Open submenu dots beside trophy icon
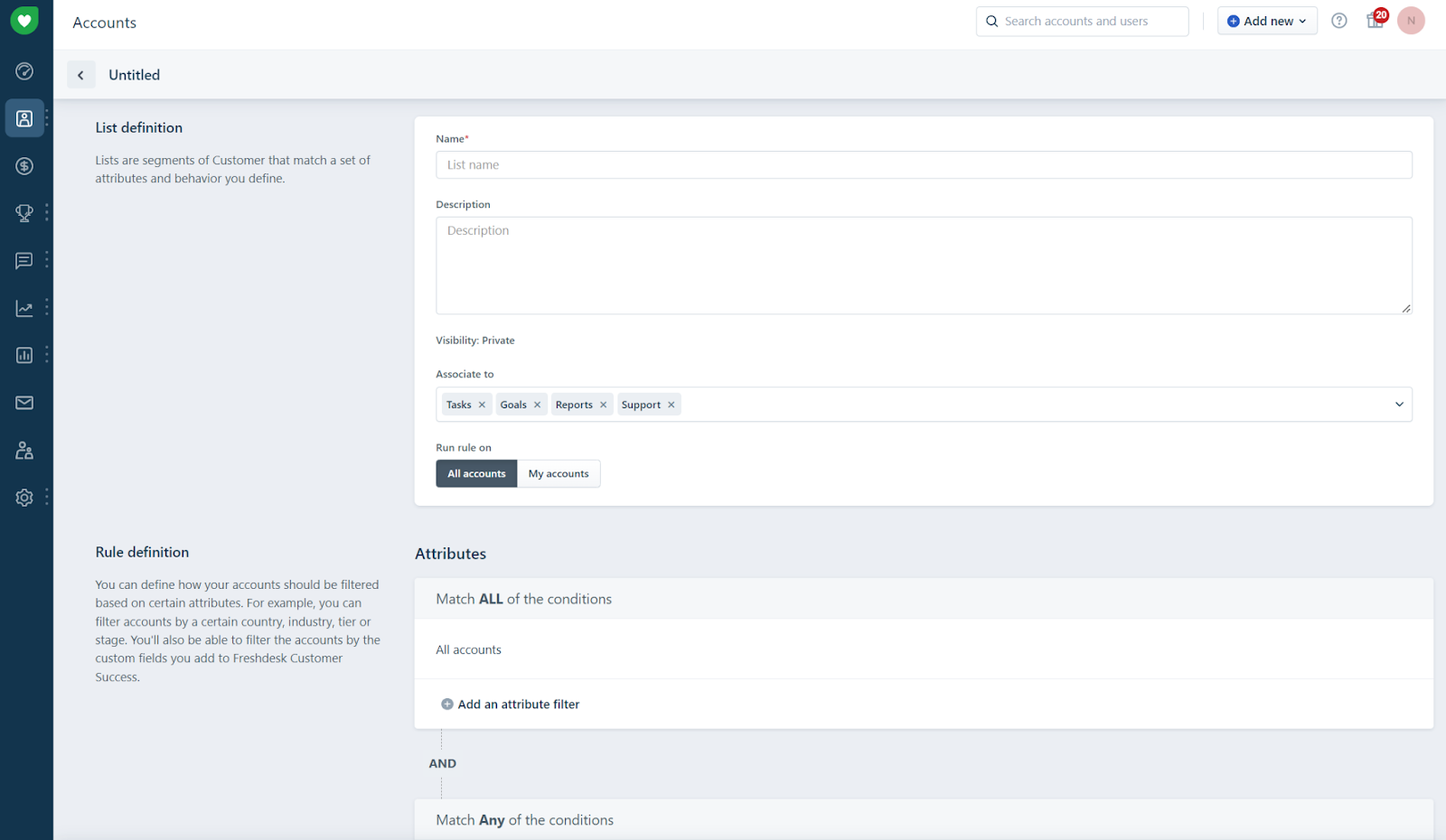The height and width of the screenshot is (840, 1446). click(x=47, y=213)
